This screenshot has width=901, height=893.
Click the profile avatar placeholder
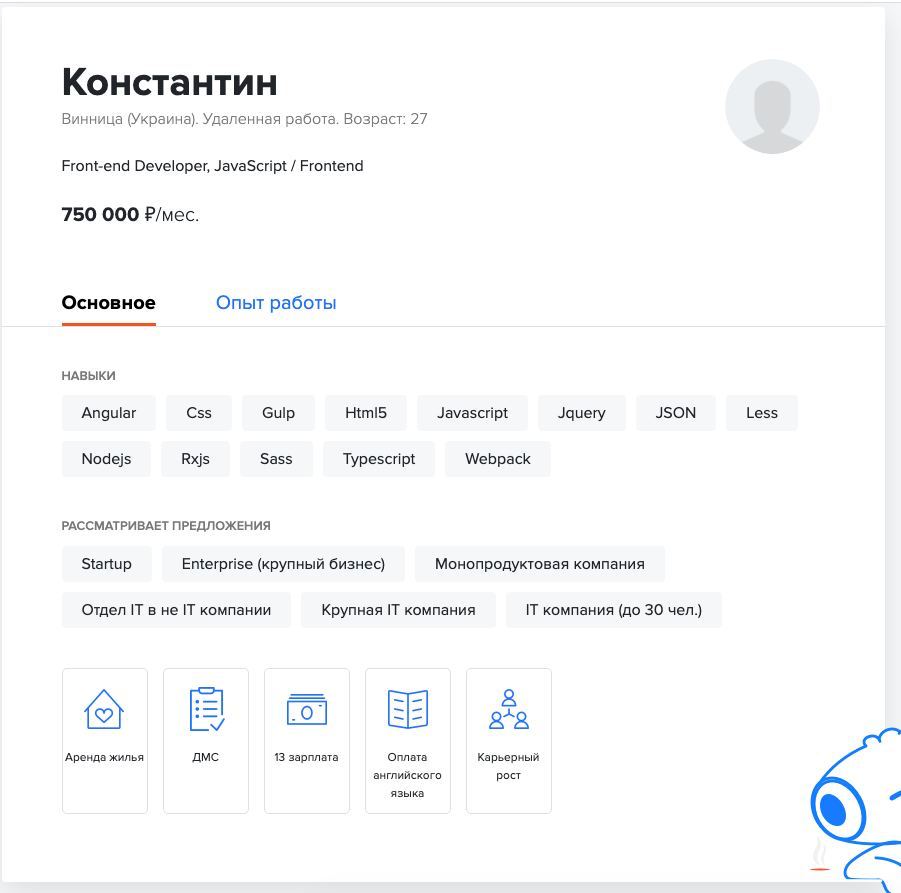pos(772,106)
